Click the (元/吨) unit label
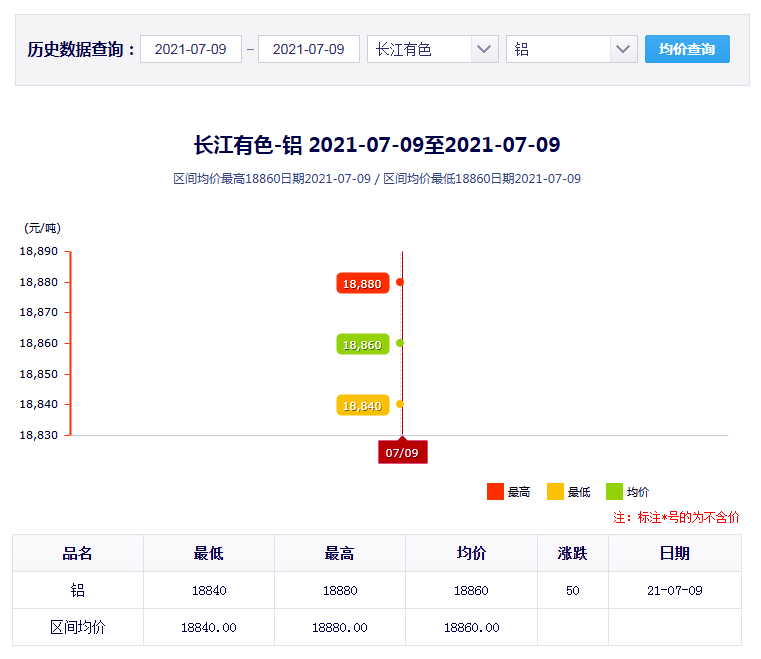761x659 pixels. click(43, 228)
